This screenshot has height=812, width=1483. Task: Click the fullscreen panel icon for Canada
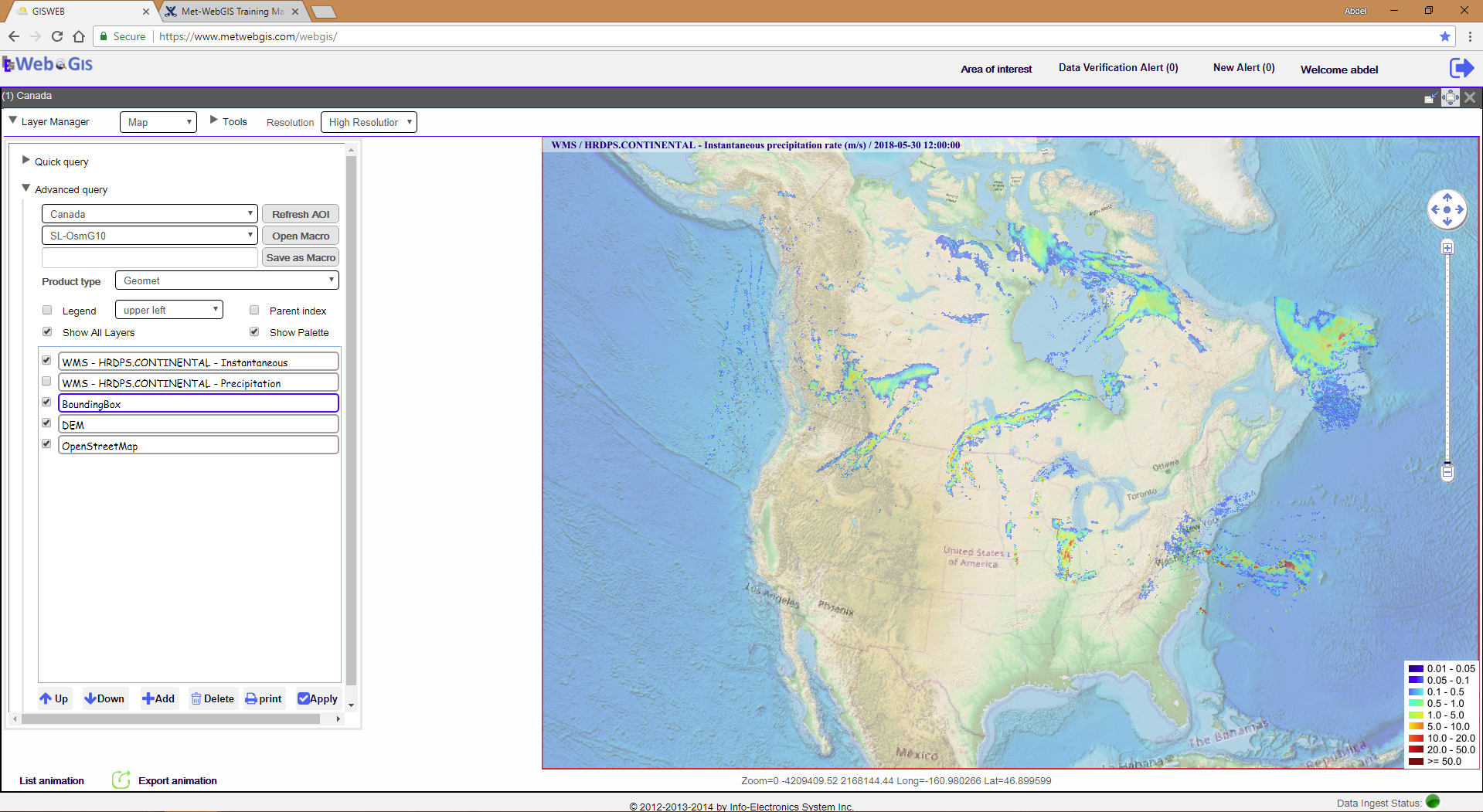click(x=1451, y=97)
